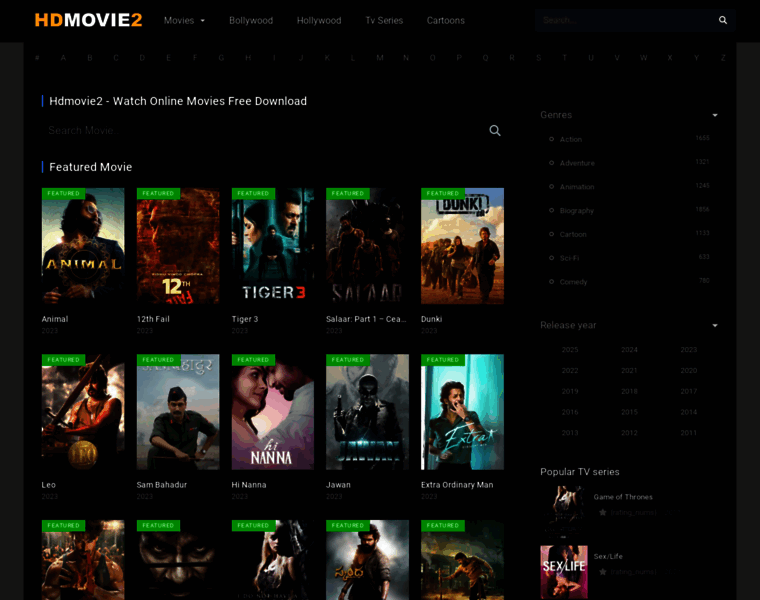Viewport: 760px width, 600px height.
Task: Click the Sex/Life rating star icon
Action: click(x=602, y=572)
